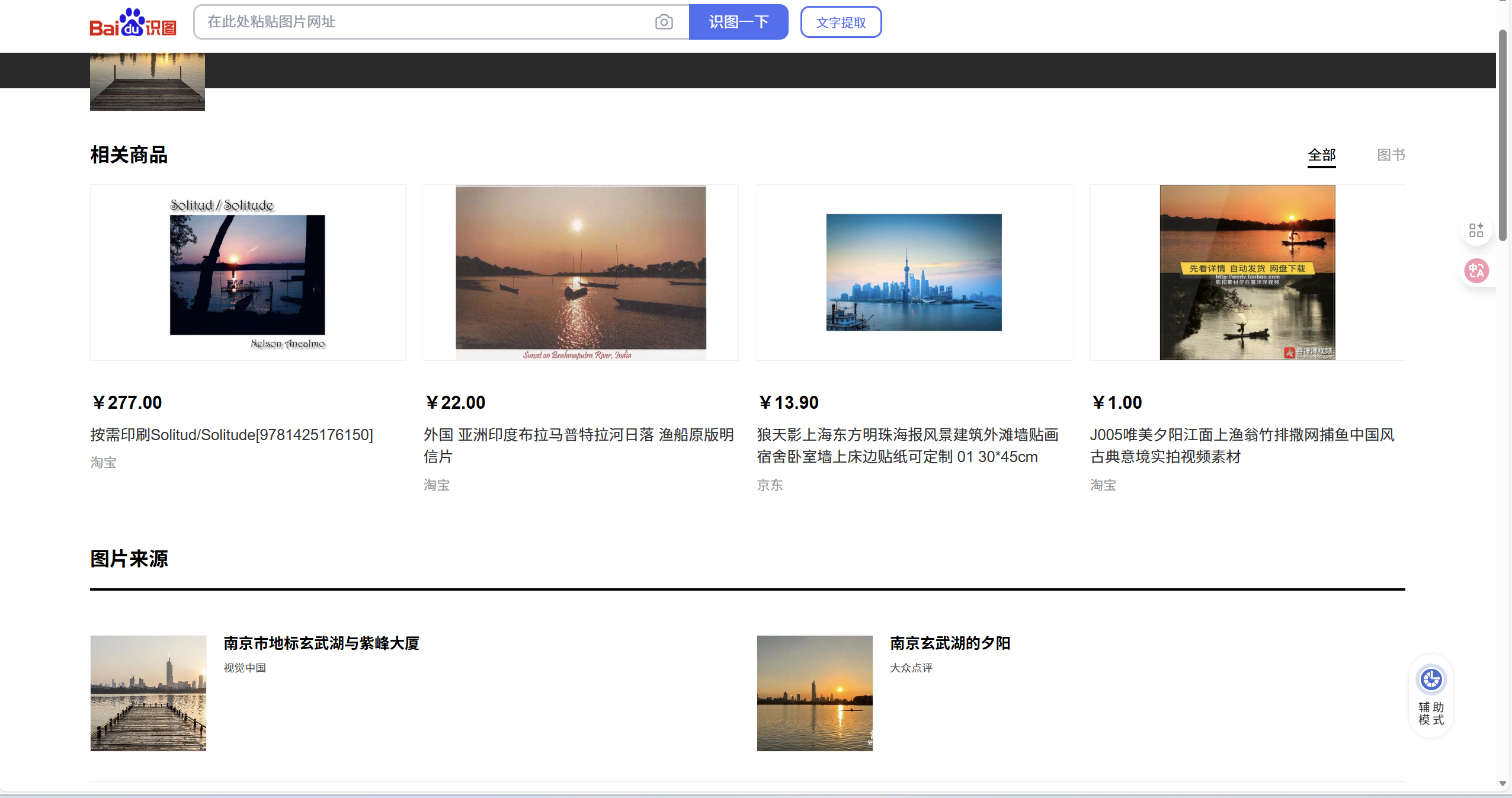This screenshot has width=1512, height=798.
Task: Select the 全部 tab
Action: 1321,155
